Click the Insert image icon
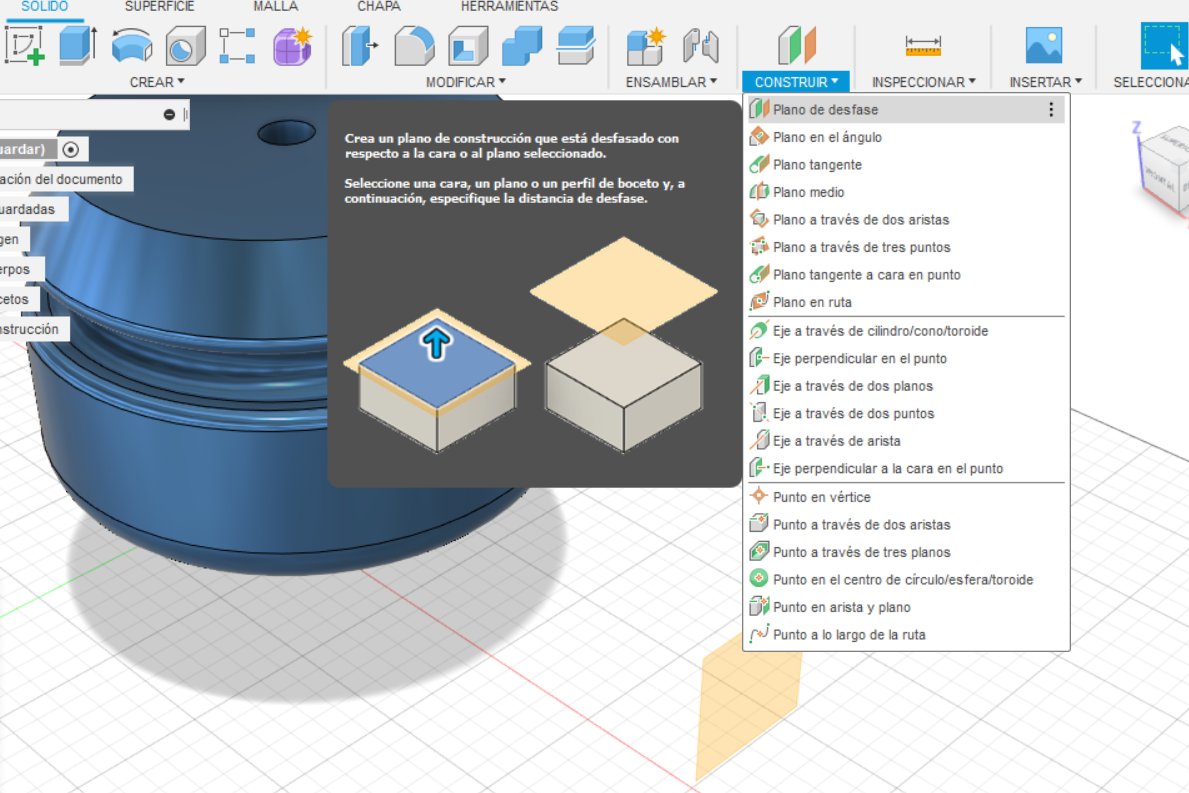 1044,45
